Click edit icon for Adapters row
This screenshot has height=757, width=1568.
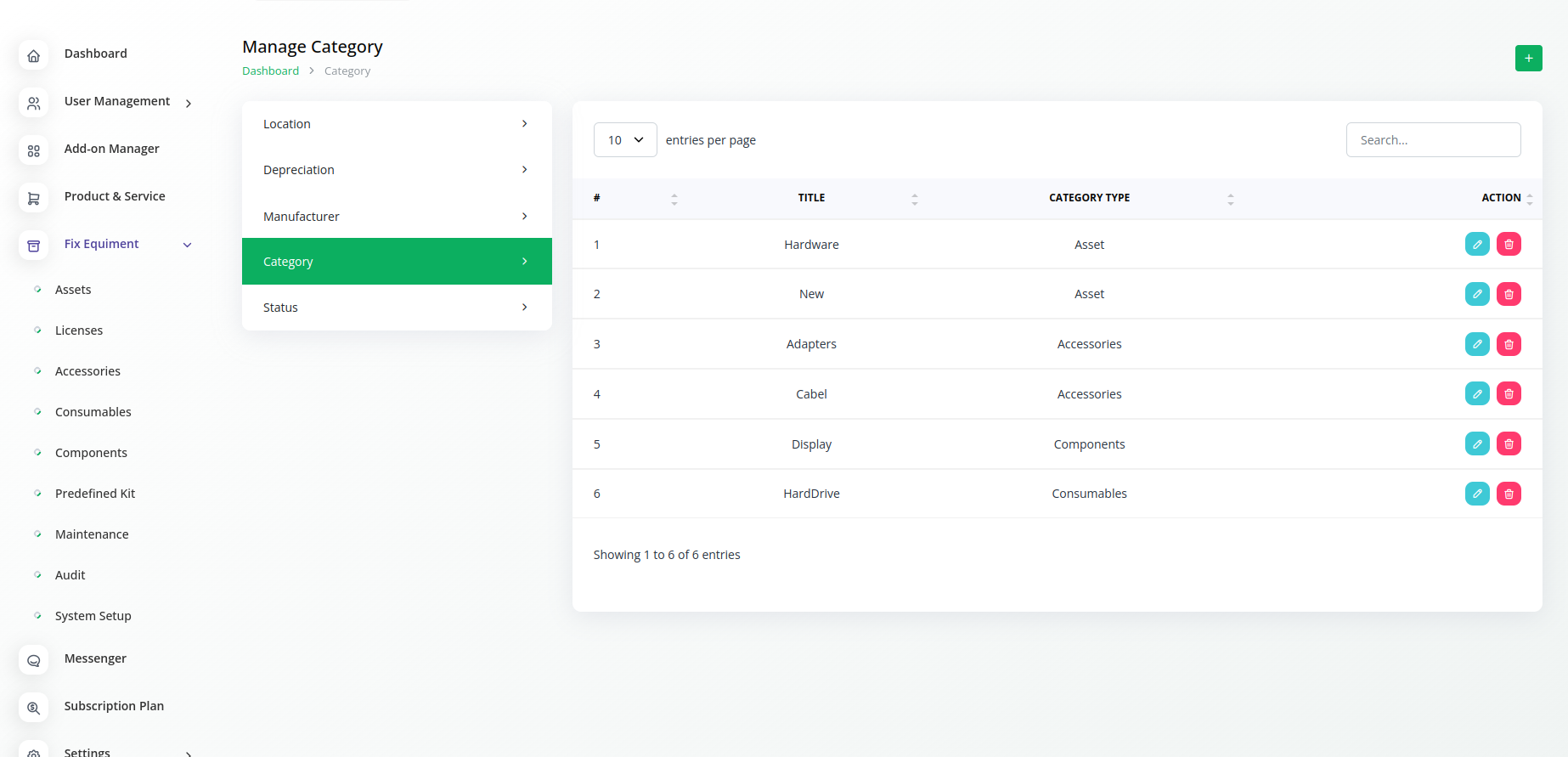[x=1477, y=344]
